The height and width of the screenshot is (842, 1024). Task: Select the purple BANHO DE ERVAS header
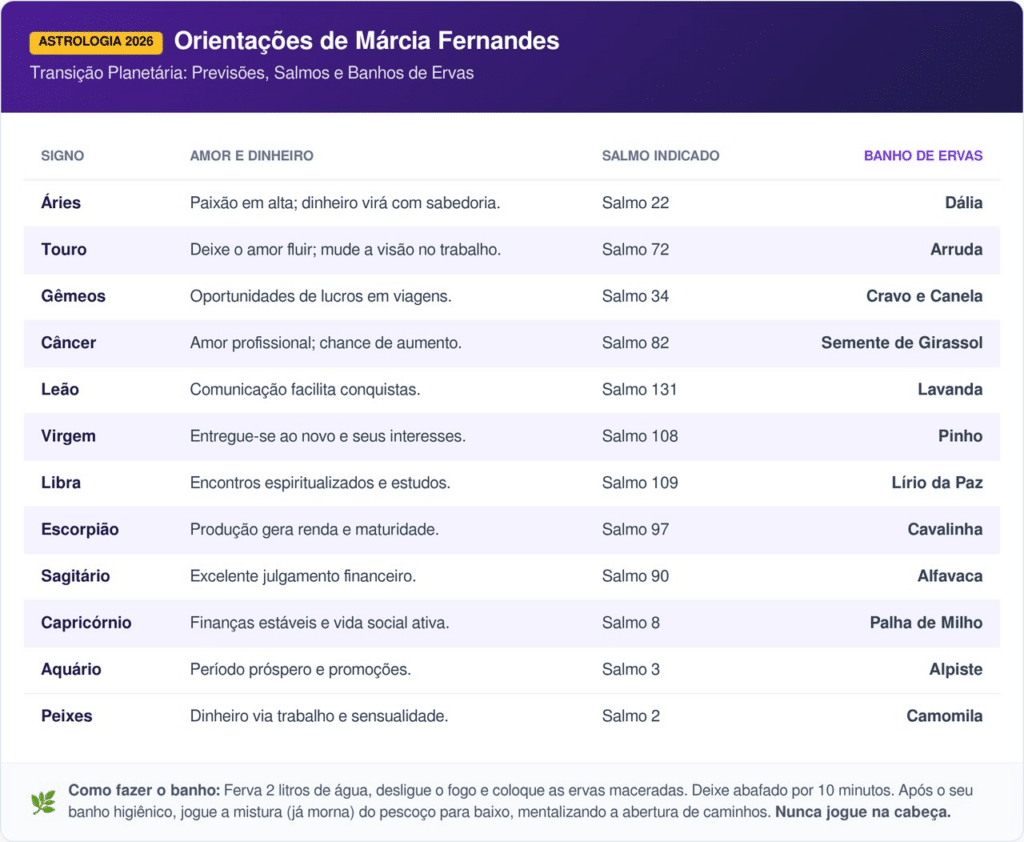click(922, 156)
